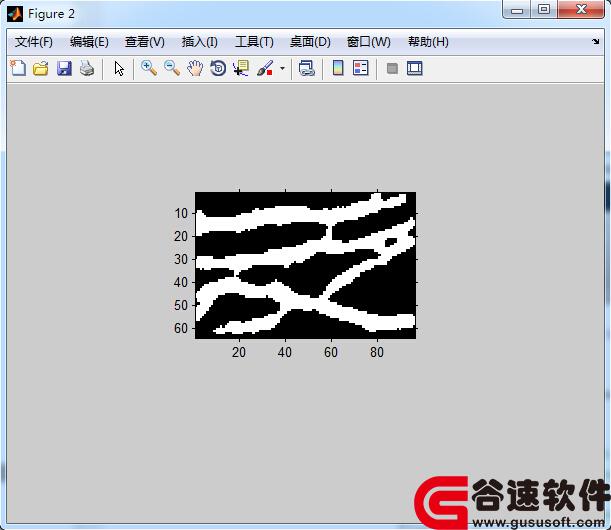Insert a legend with toolbar icon

pyautogui.click(x=361, y=68)
